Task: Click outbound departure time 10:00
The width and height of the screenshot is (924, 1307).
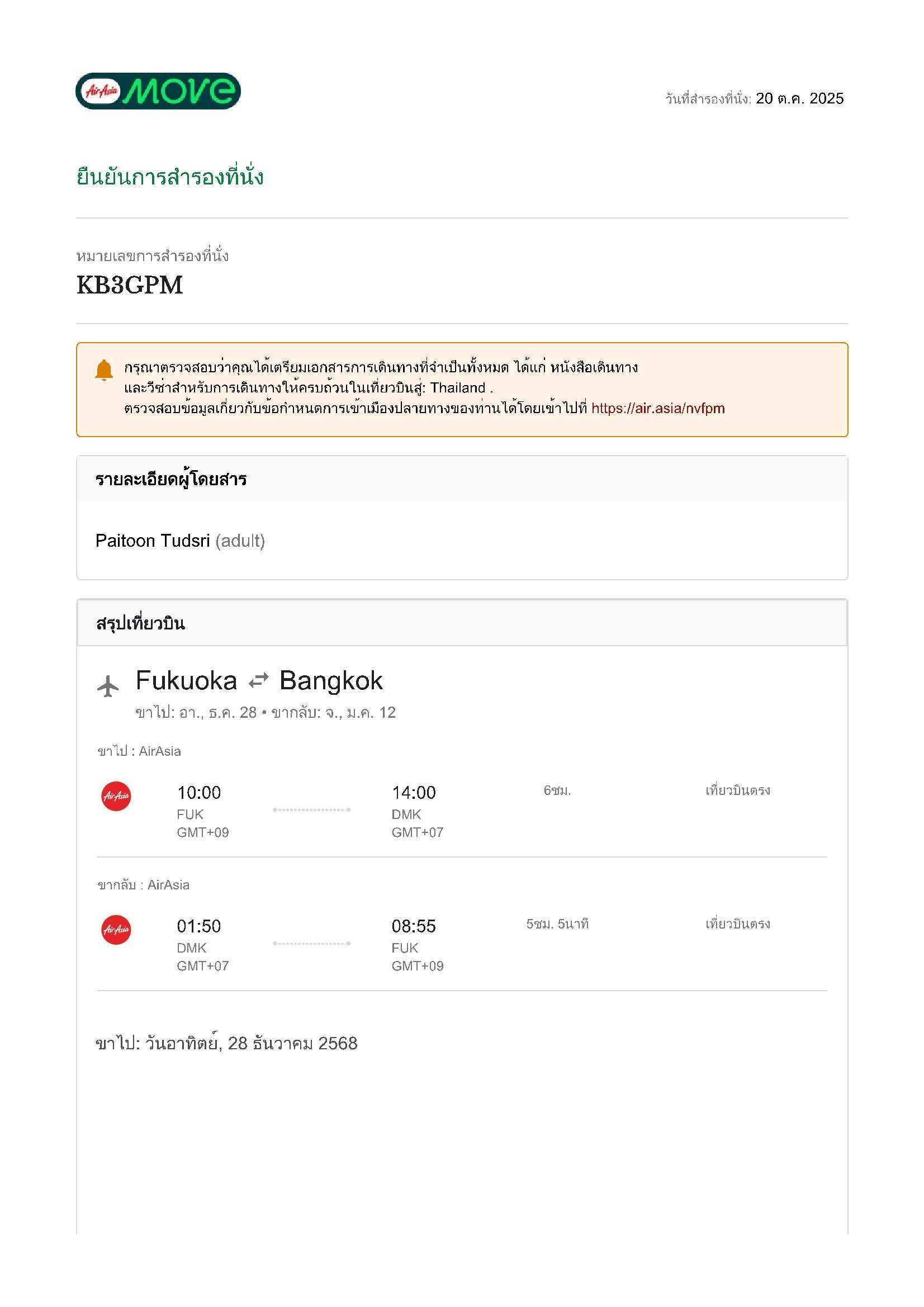Action: [x=198, y=792]
